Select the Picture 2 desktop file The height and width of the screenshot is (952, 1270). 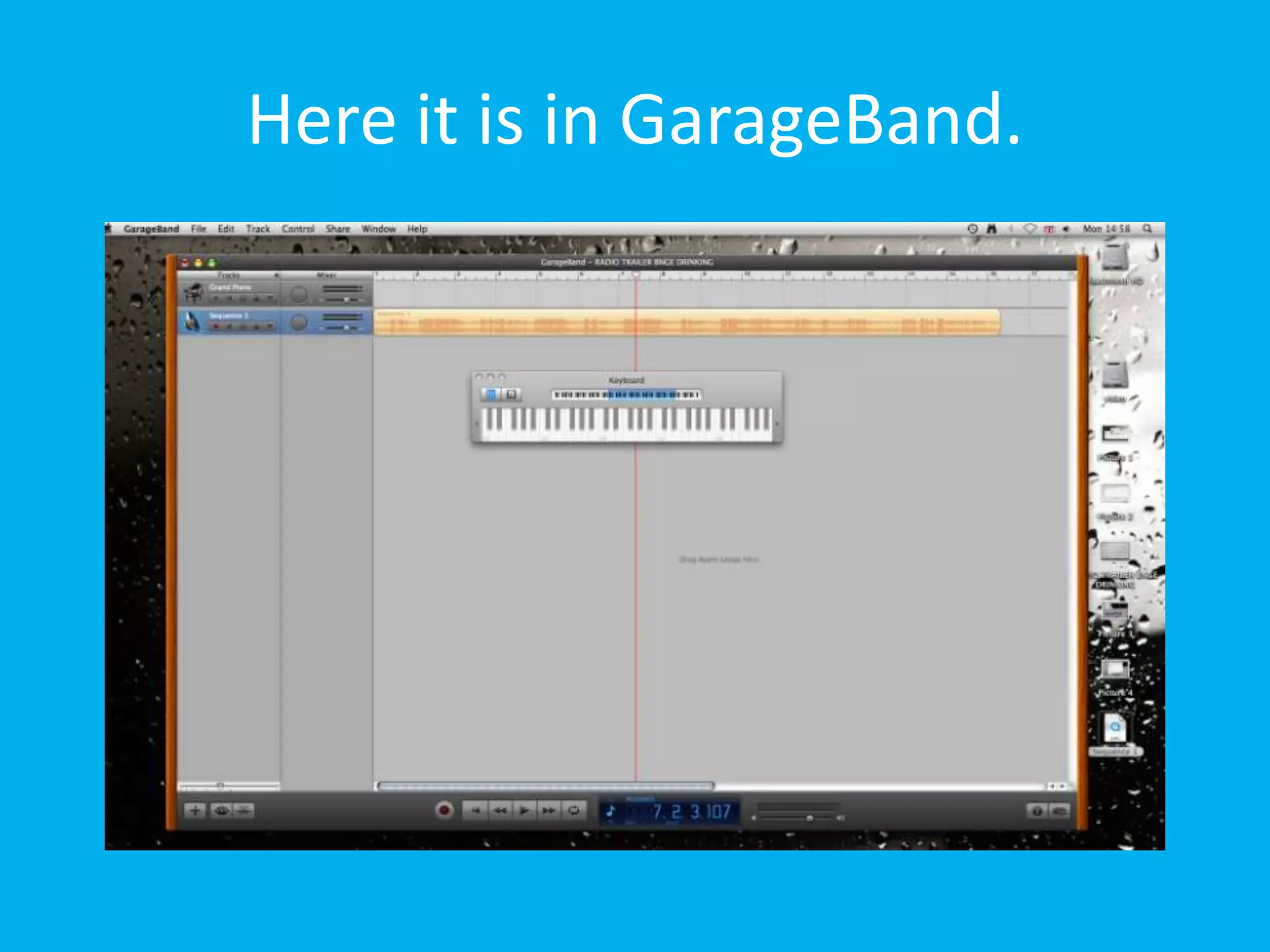click(x=1115, y=502)
